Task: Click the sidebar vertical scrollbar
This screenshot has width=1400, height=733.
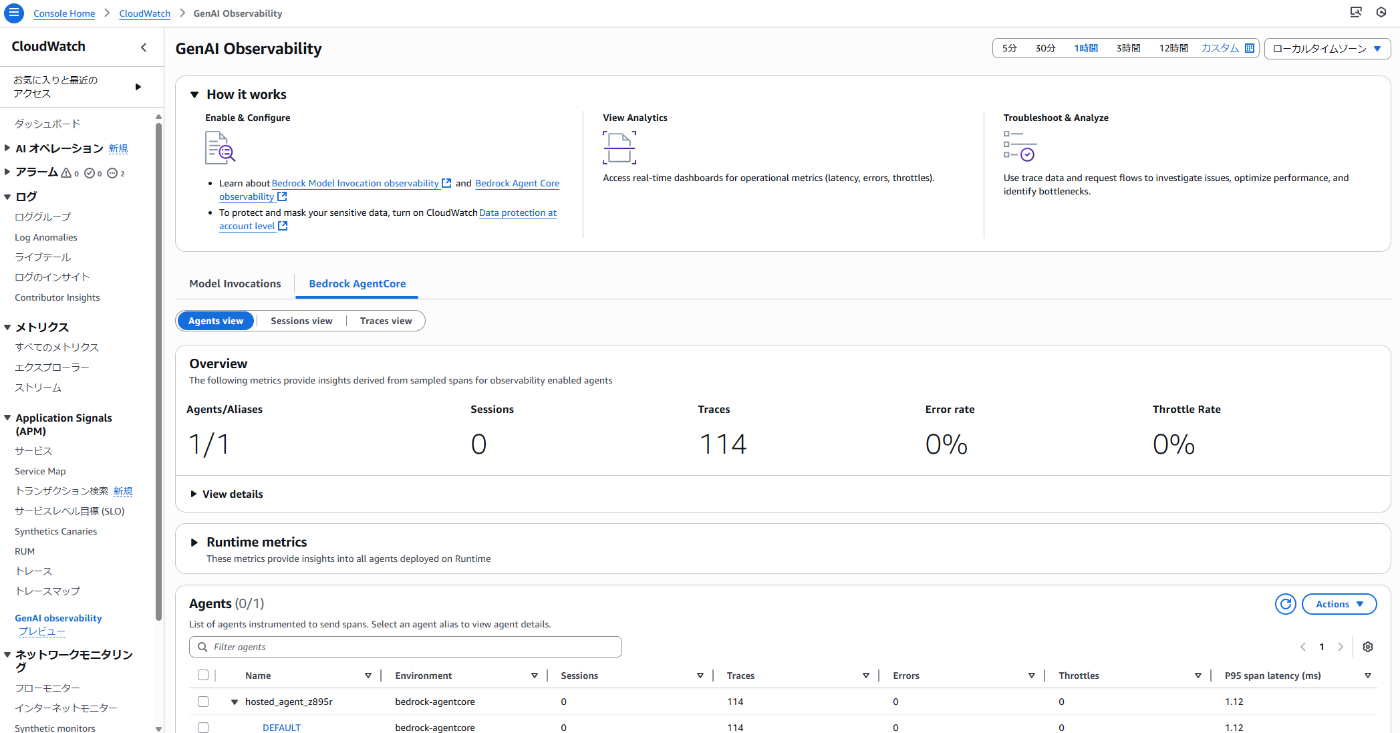Action: coord(158,370)
